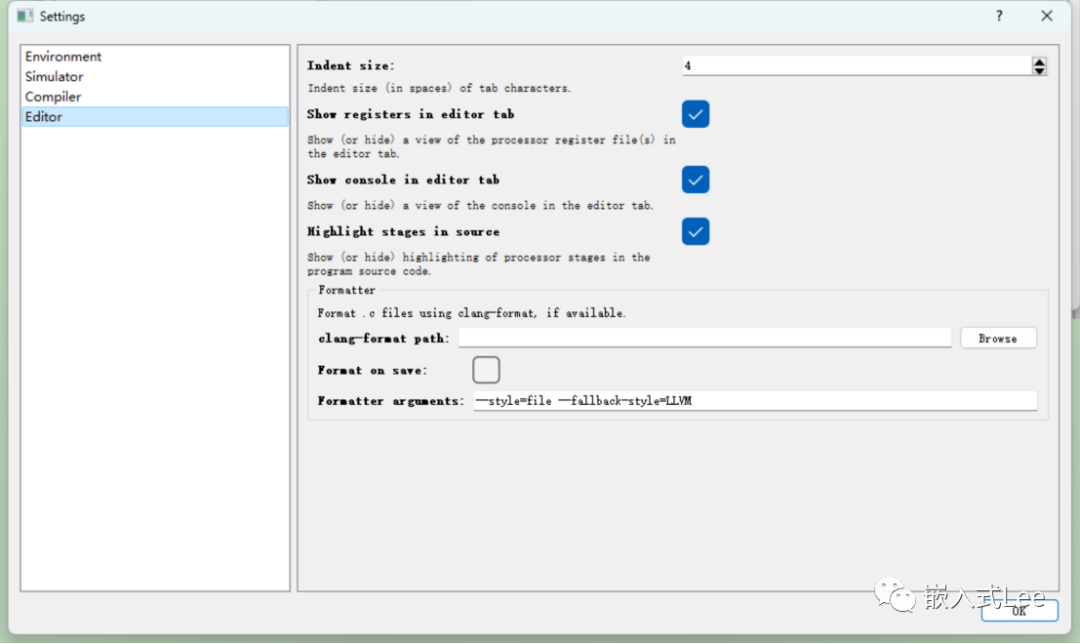Click the 'Indent size (in spaces)' description text
Viewport: 1080px width, 644px height.
pos(439,88)
